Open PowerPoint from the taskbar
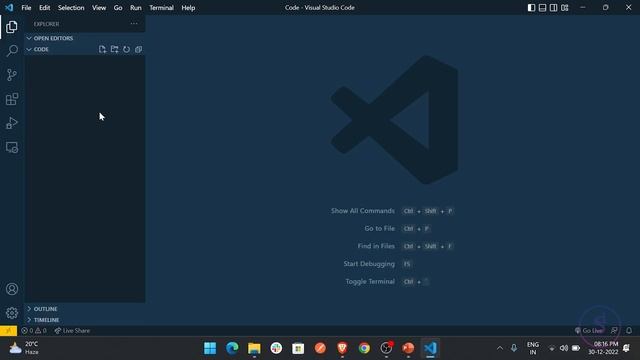Screen dimensions: 640x360 click(408, 348)
